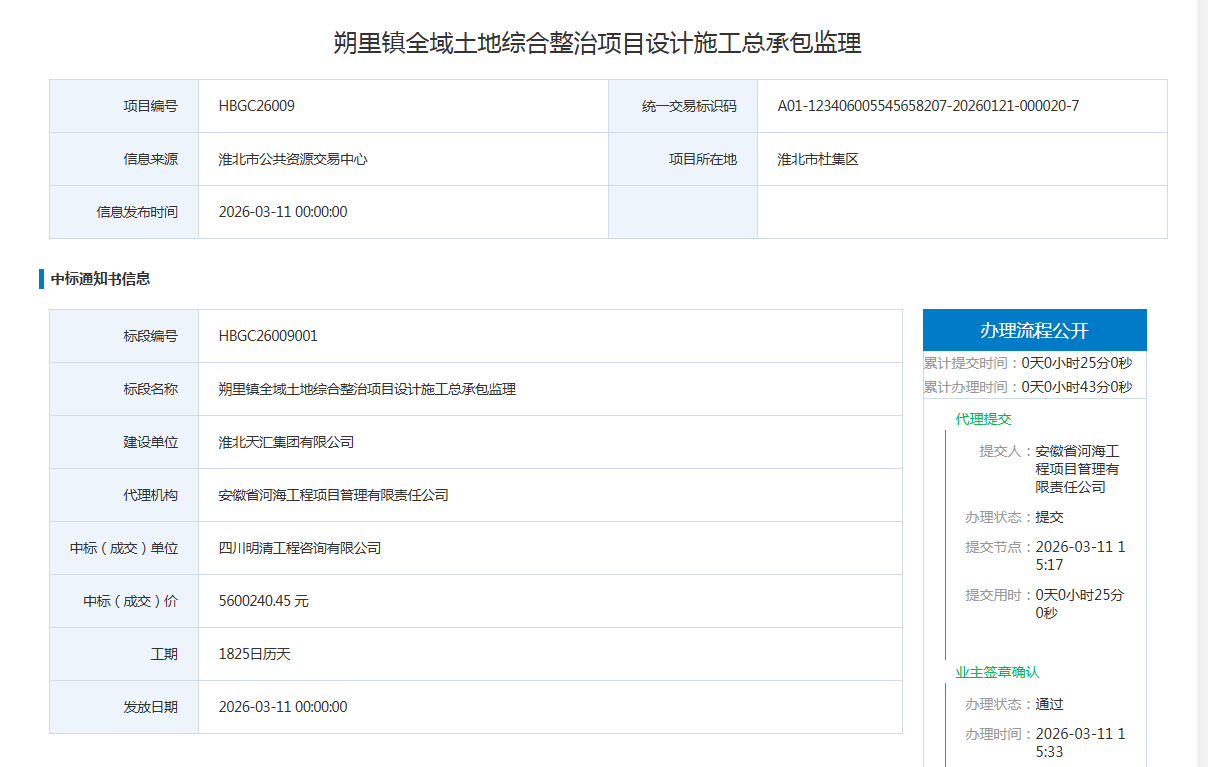Click the unified transaction code A01-123406005545658207

[927, 106]
